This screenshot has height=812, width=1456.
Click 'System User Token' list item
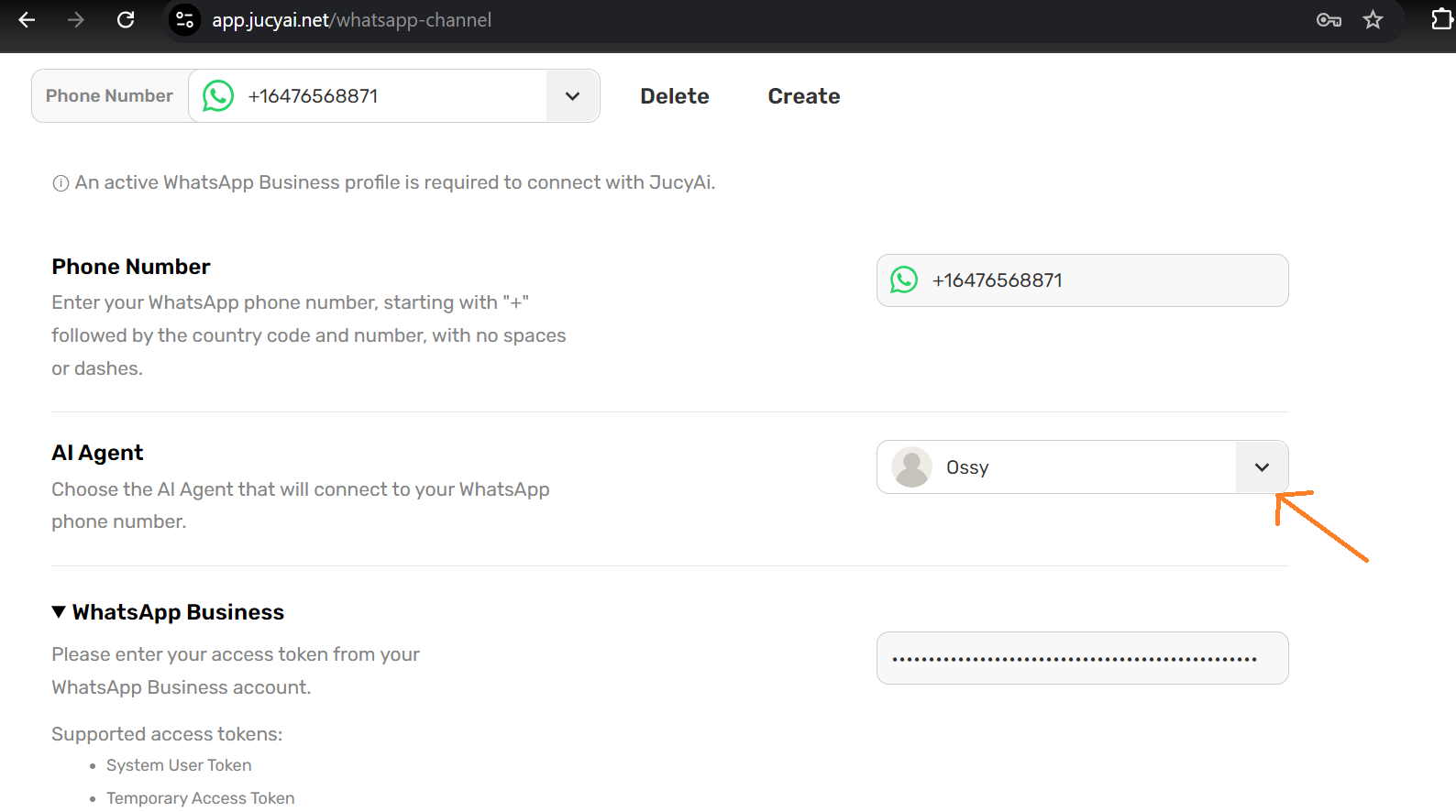179,765
